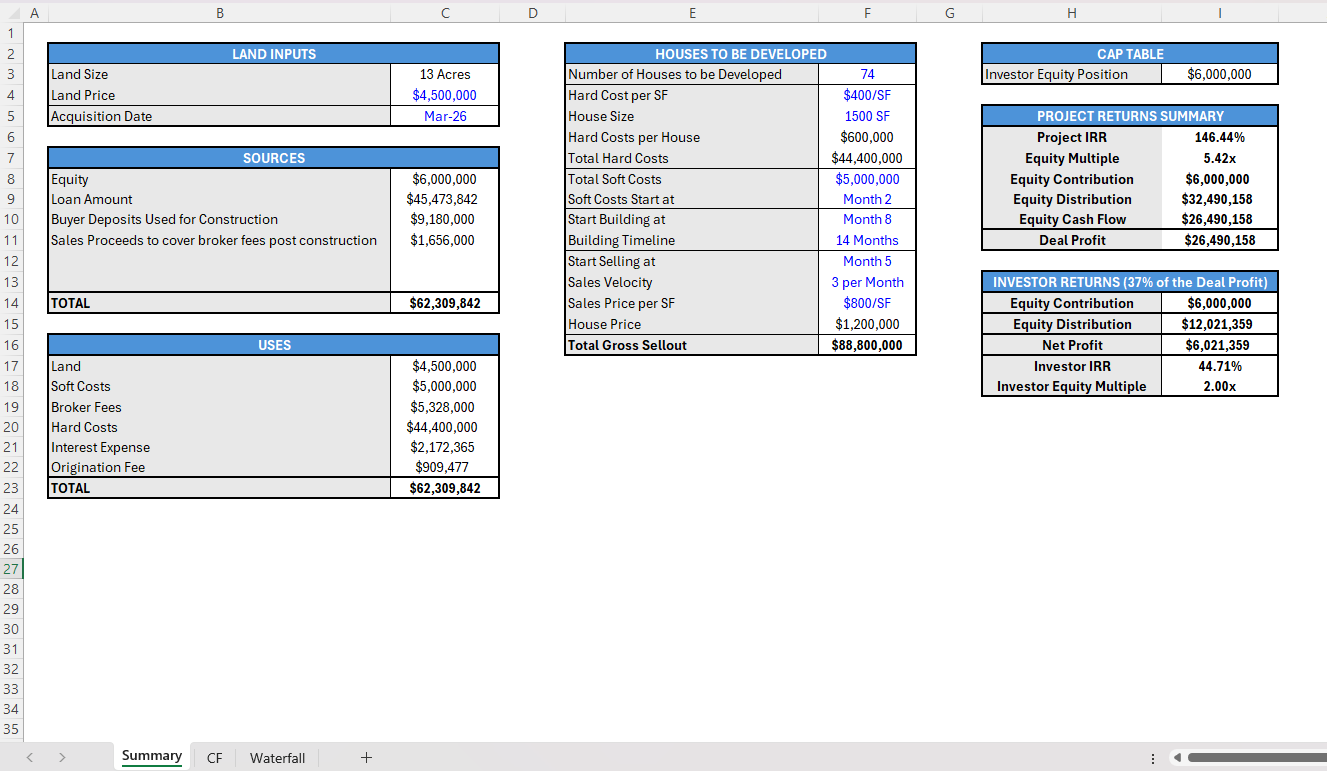The height and width of the screenshot is (771, 1327).
Task: Select the LAND INPUTS header cell
Action: click(x=273, y=54)
